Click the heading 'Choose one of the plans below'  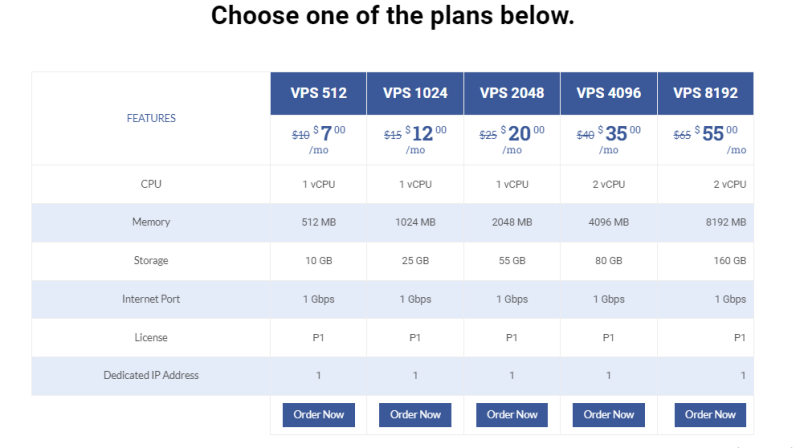[x=392, y=17]
